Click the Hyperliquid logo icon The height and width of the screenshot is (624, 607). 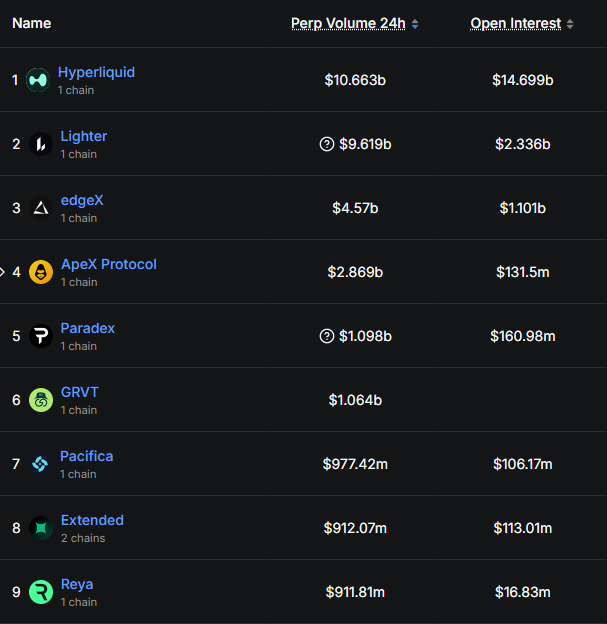(x=38, y=80)
